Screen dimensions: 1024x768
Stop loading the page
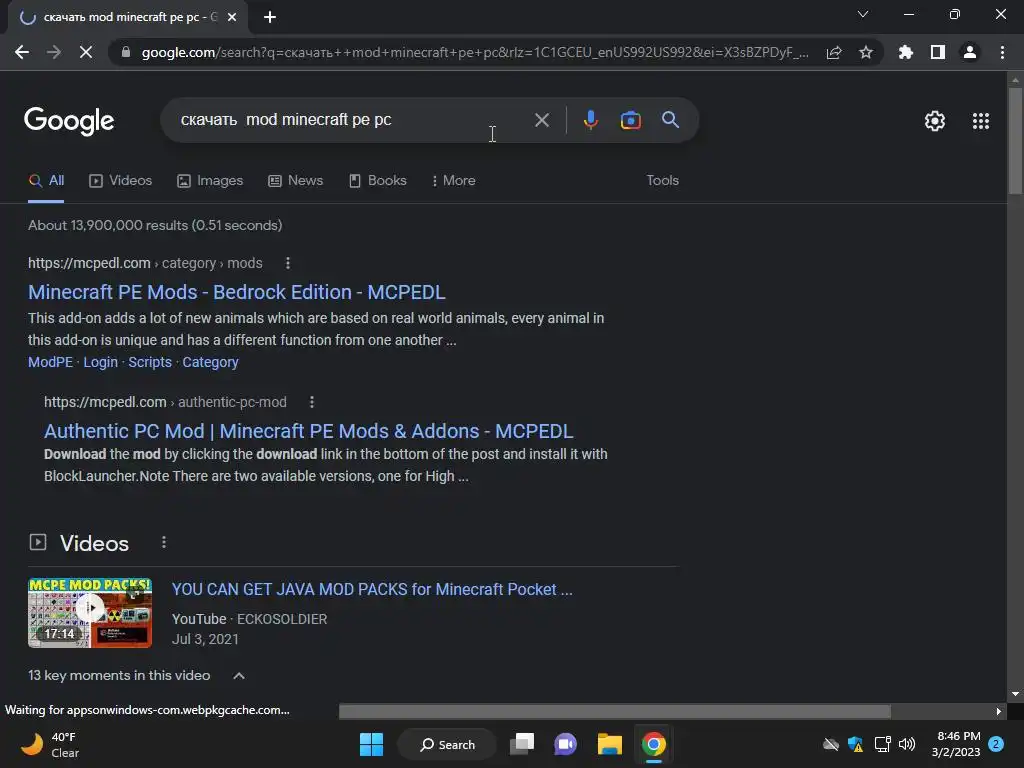[x=86, y=52]
